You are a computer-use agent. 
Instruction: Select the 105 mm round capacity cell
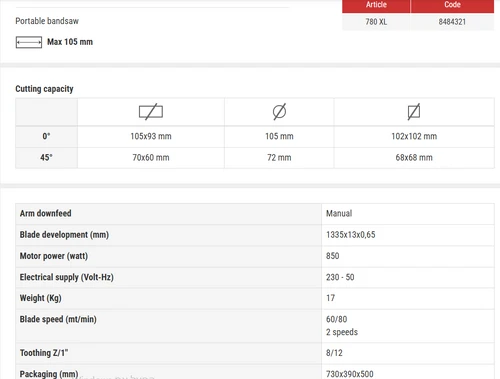(x=279, y=136)
